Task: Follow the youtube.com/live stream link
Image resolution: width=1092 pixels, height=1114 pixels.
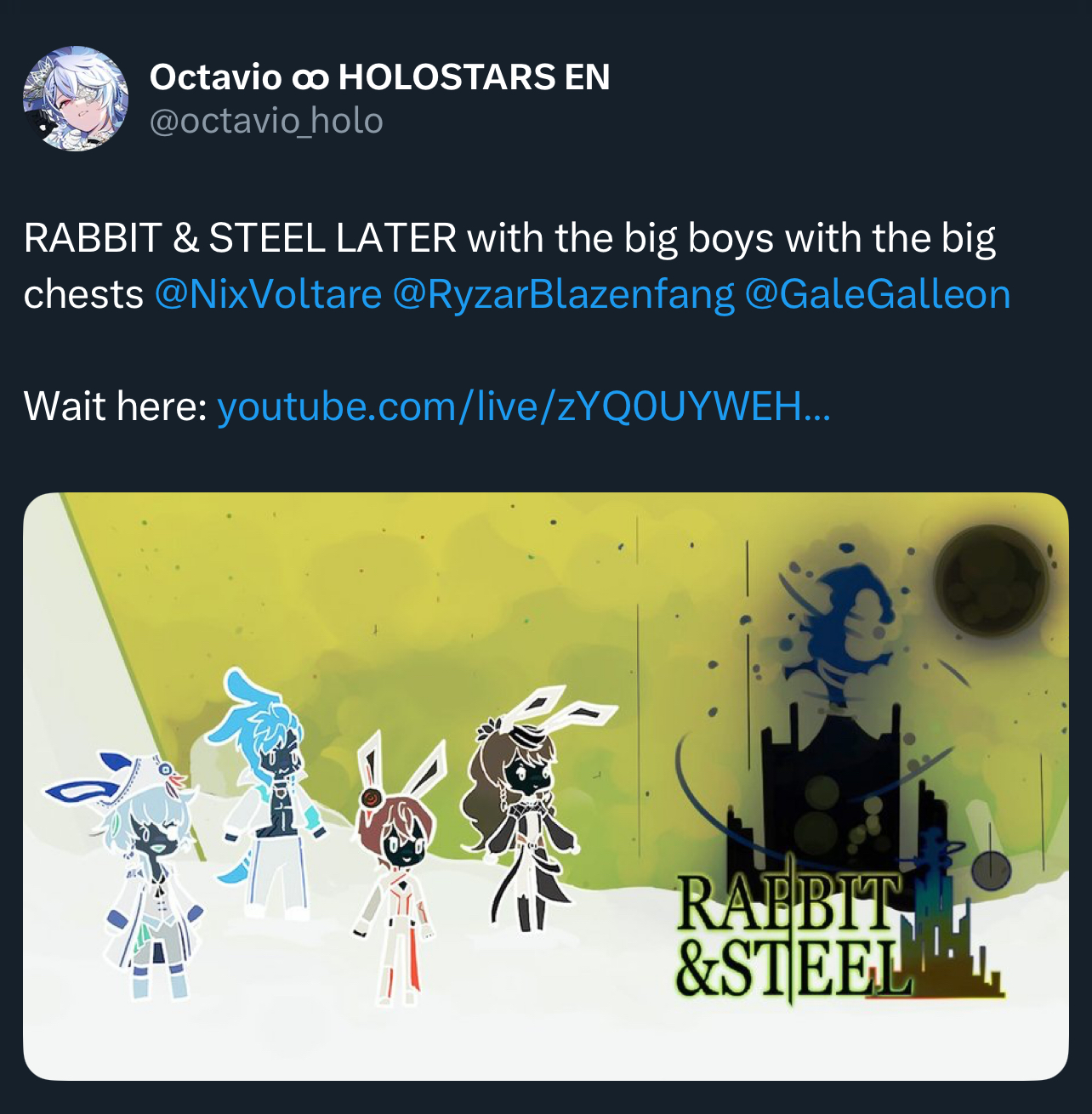Action: tap(524, 406)
